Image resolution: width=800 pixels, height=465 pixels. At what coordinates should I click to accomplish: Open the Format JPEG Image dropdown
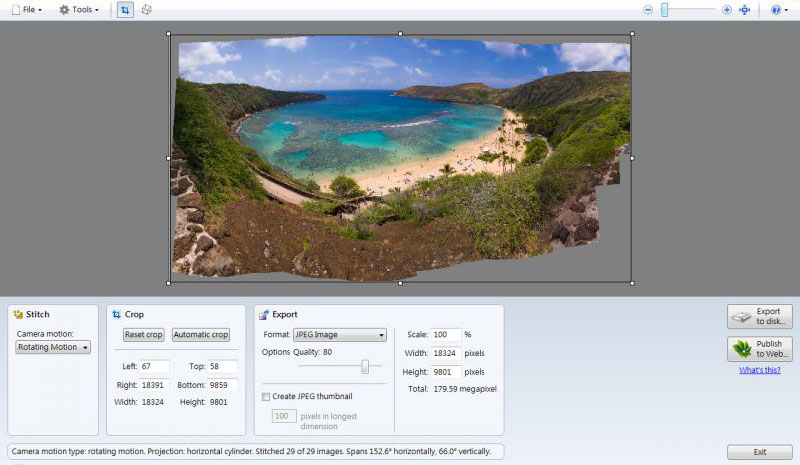pyautogui.click(x=340, y=335)
